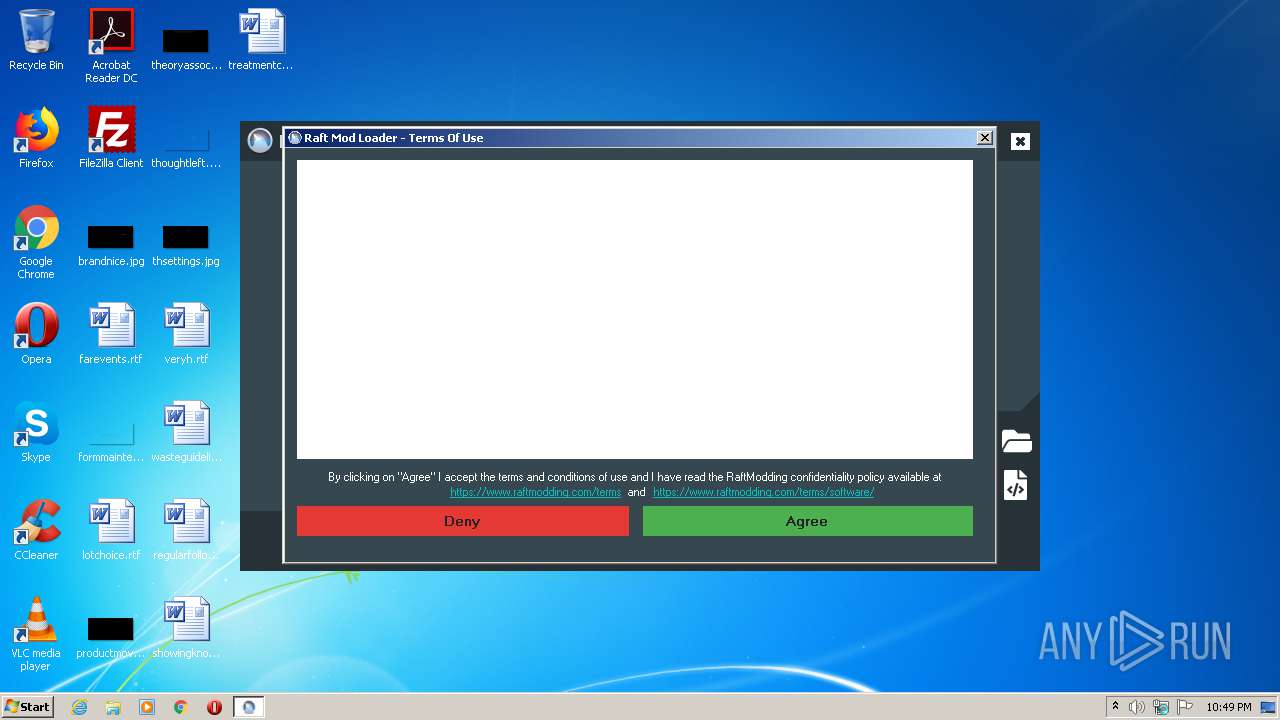Open the Windows Start menu
The image size is (1280, 720).
click(28, 706)
